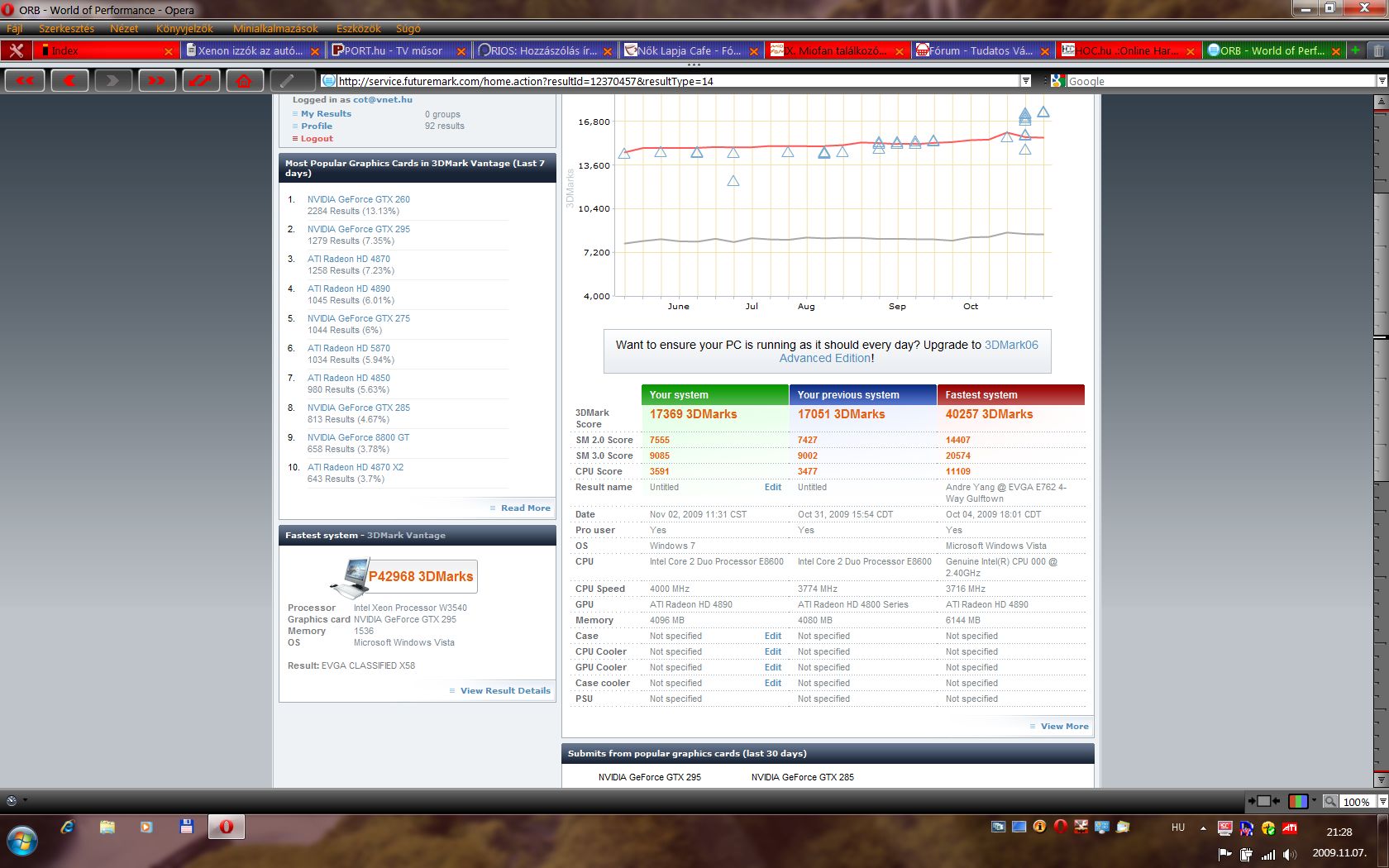The image size is (1389, 868).
Task: Edit the Result name field
Action: point(772,487)
